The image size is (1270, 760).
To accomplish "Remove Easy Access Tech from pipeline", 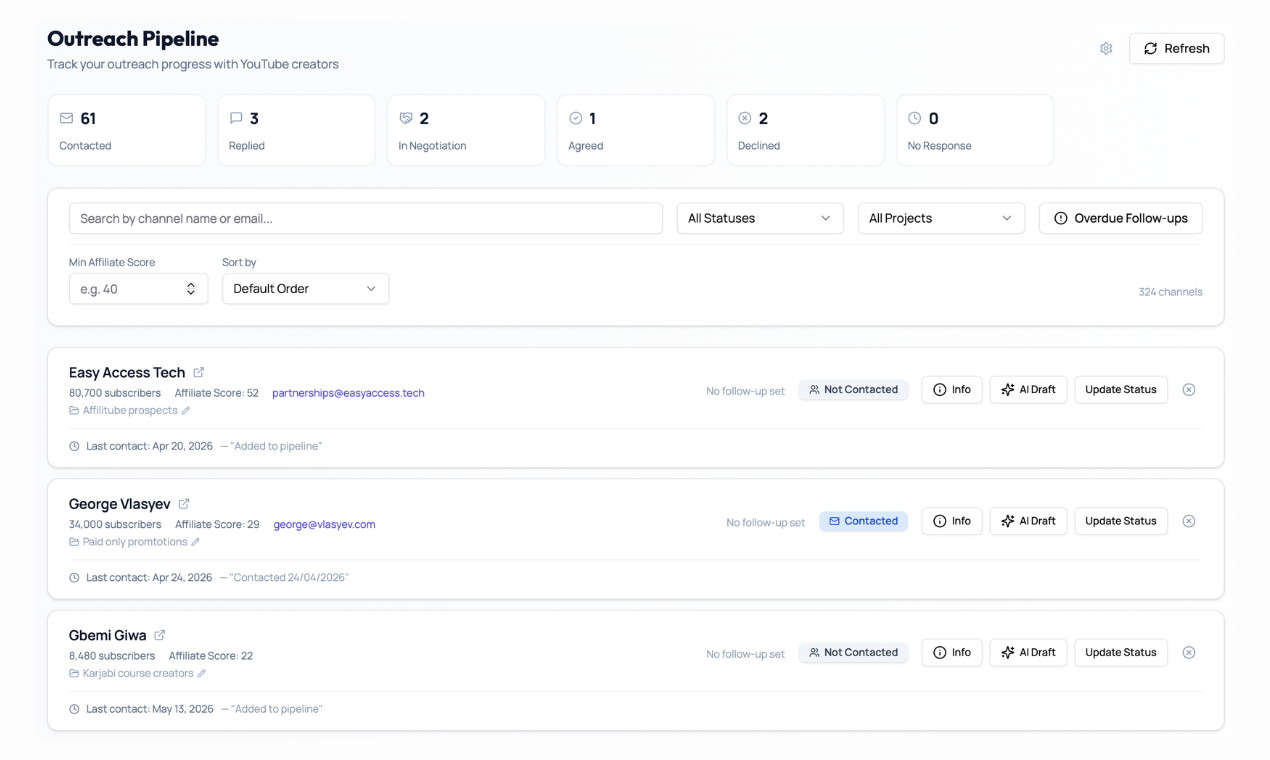I will pyautogui.click(x=1189, y=389).
